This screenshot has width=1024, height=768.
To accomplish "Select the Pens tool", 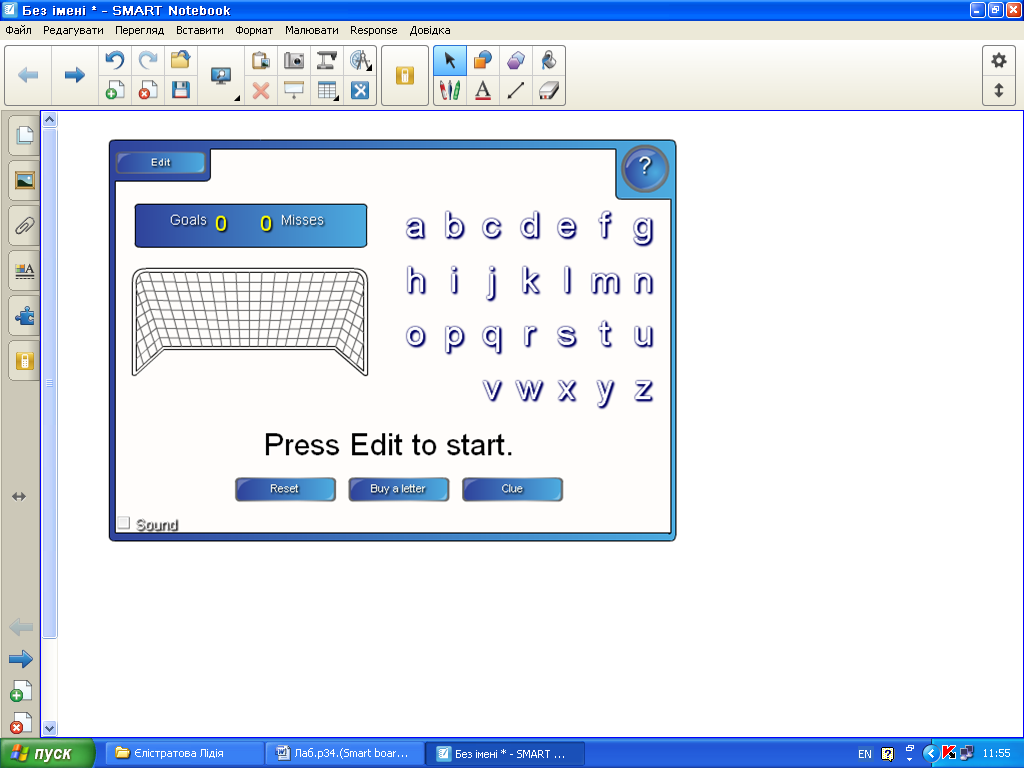I will coord(450,90).
